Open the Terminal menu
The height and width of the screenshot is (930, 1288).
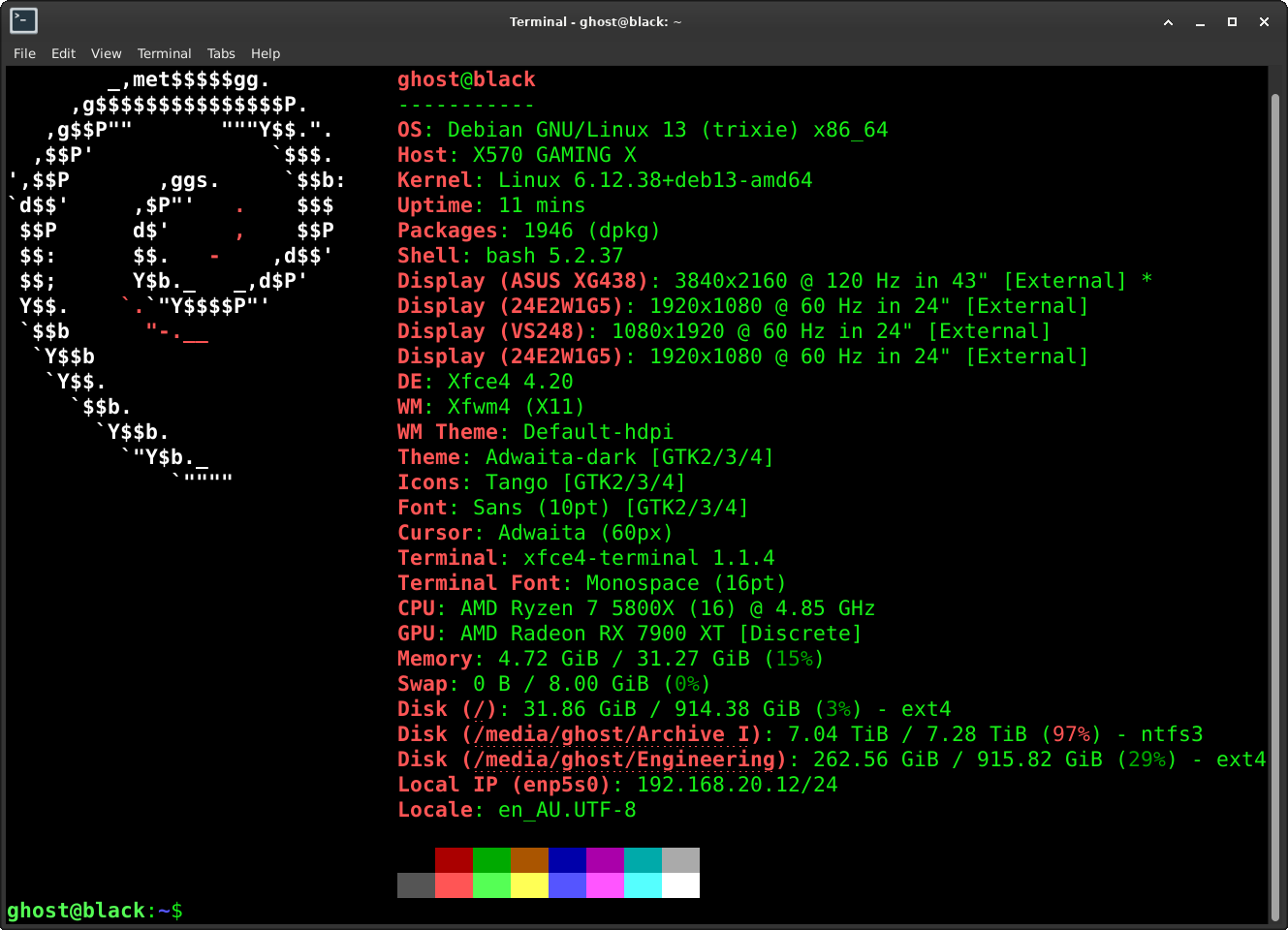[164, 53]
